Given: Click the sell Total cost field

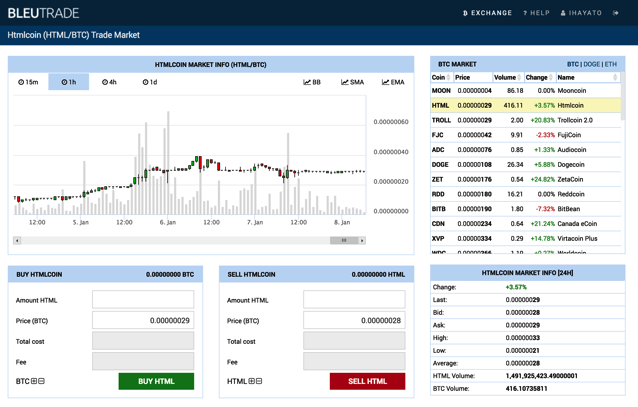Looking at the screenshot, I should pyautogui.click(x=354, y=341).
